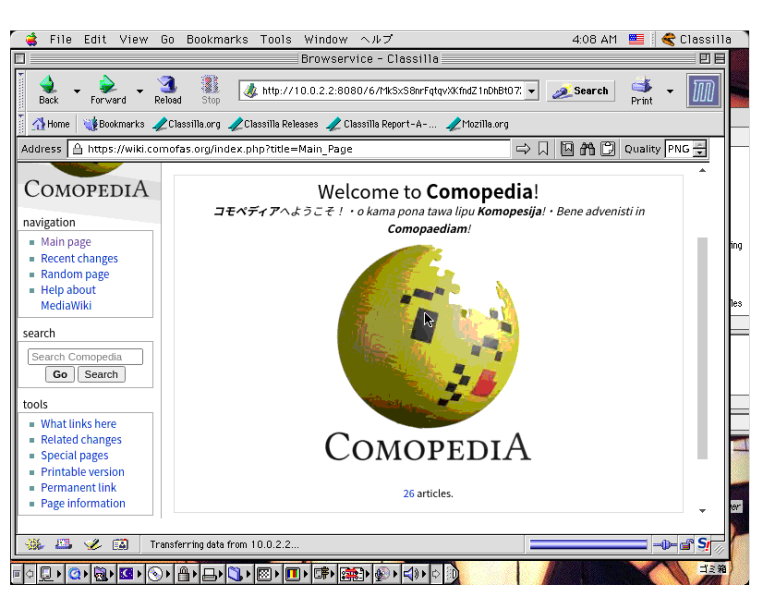
Task: Click the Search Comopedia input field
Action: tap(85, 357)
